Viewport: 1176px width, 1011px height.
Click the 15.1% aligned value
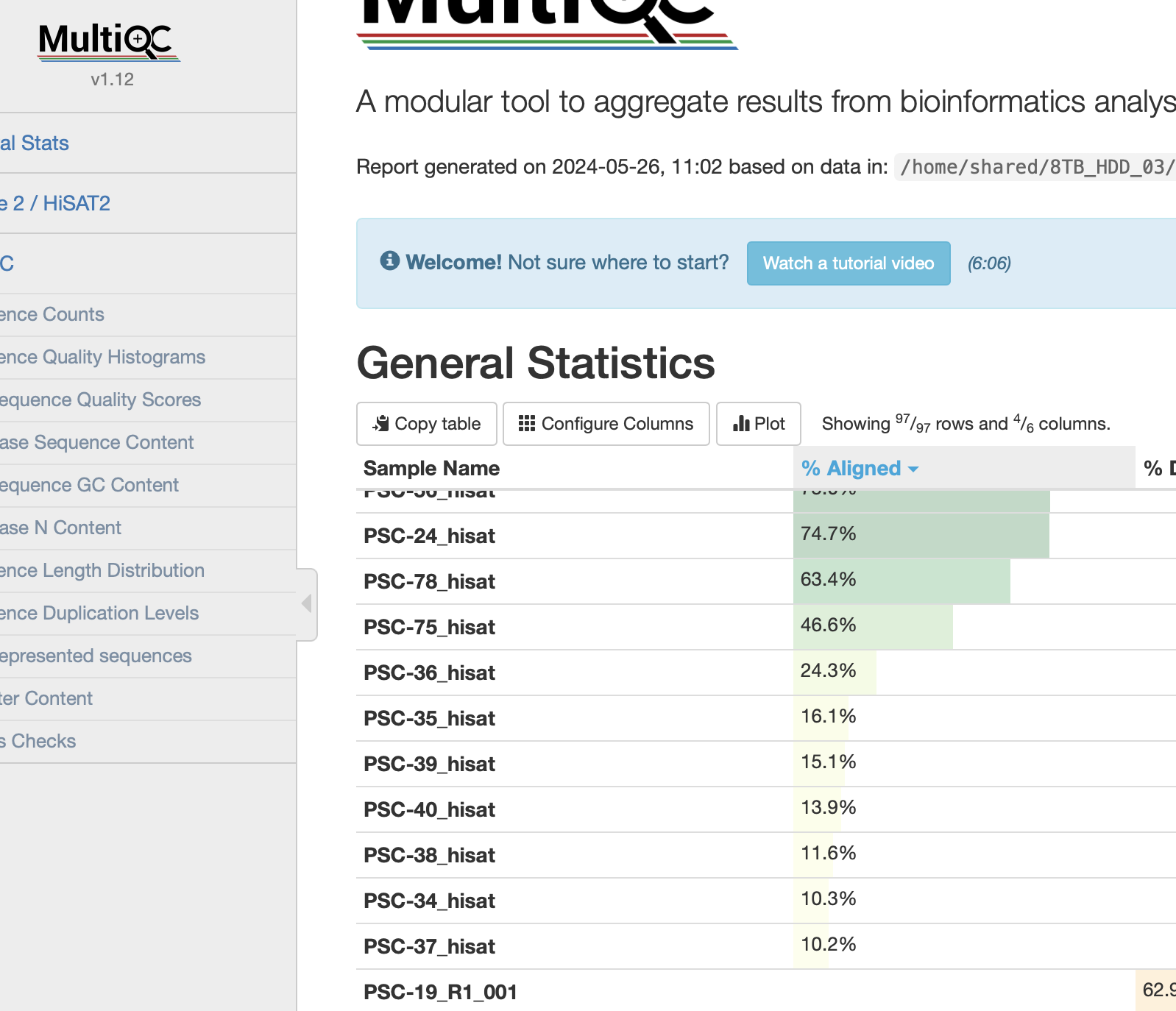(828, 762)
